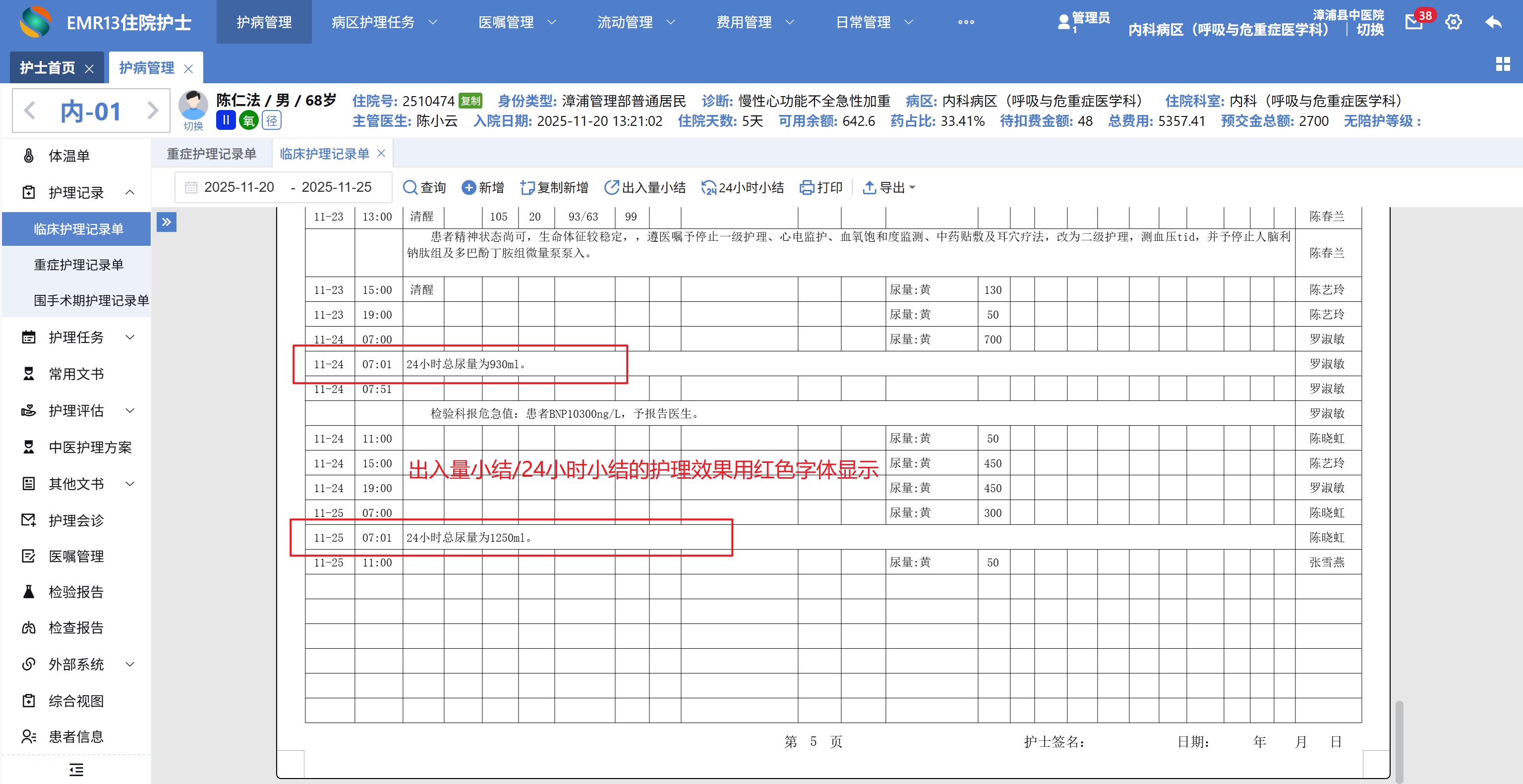Viewport: 1523px width, 784px height.
Task: Go to next patient bed arrow
Action: pyautogui.click(x=153, y=111)
